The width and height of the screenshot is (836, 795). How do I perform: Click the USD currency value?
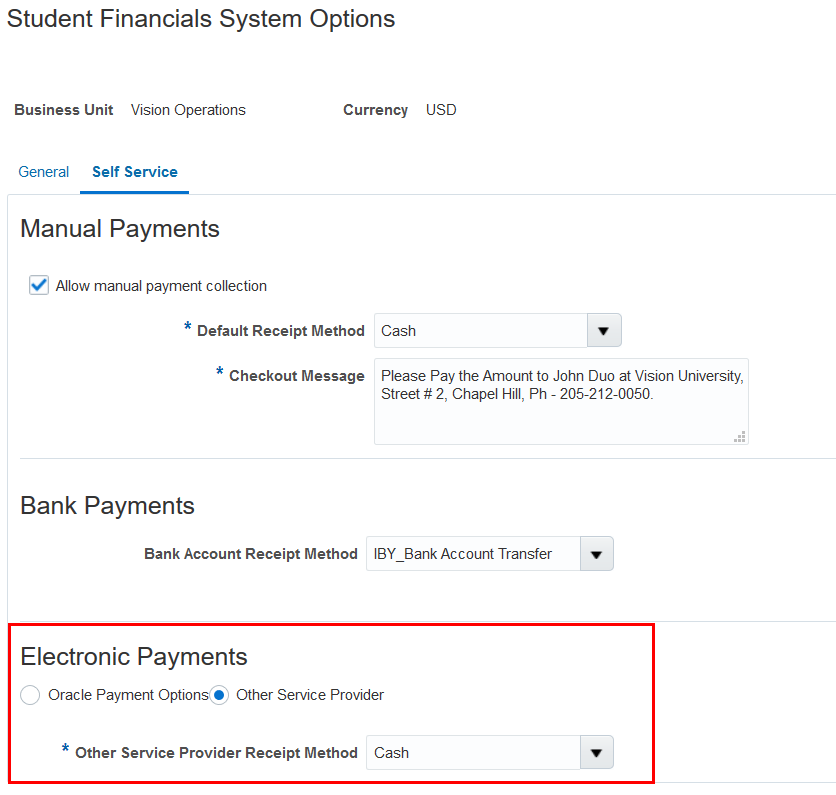point(441,110)
